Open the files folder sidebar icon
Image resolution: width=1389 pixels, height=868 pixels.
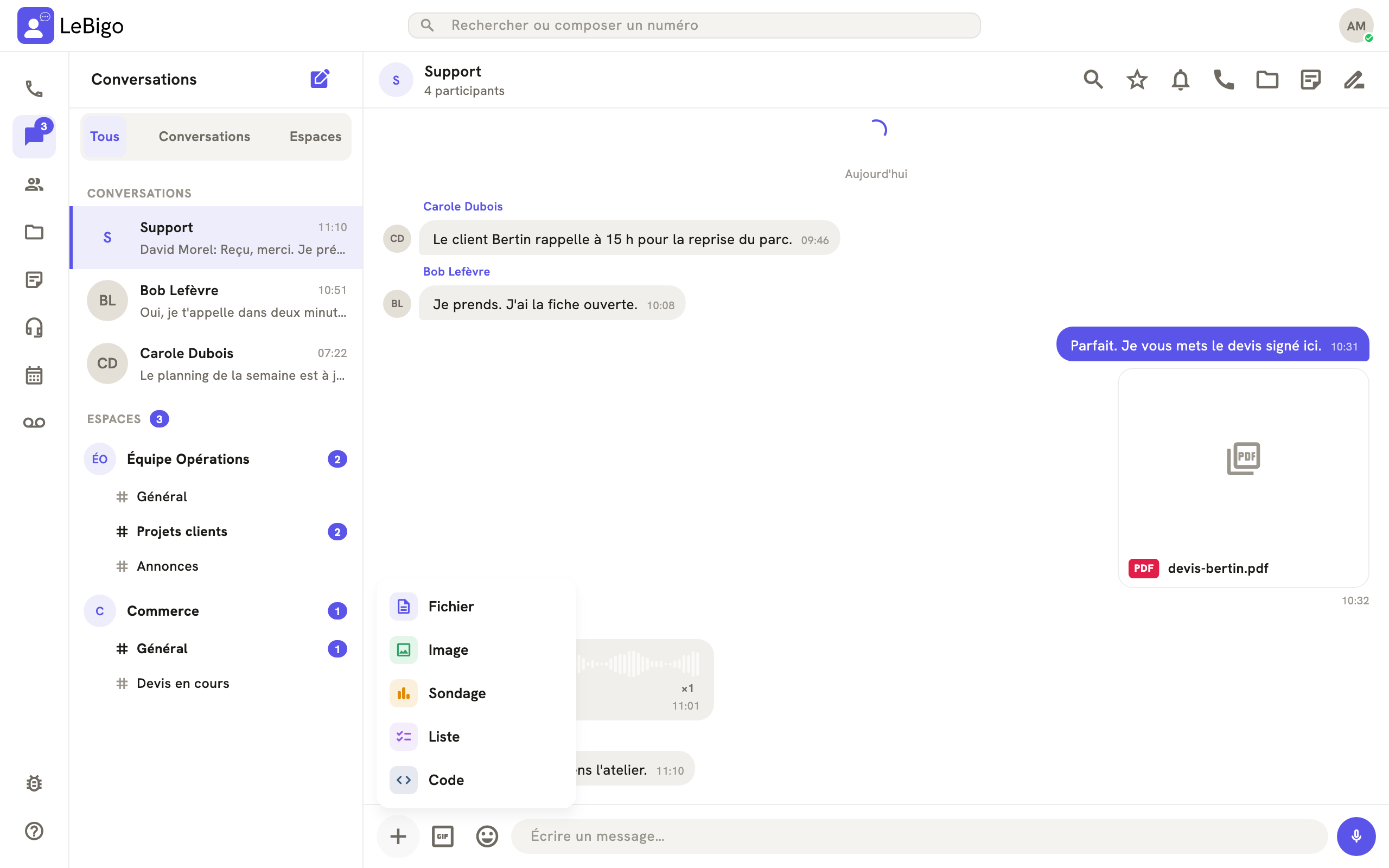tap(34, 232)
